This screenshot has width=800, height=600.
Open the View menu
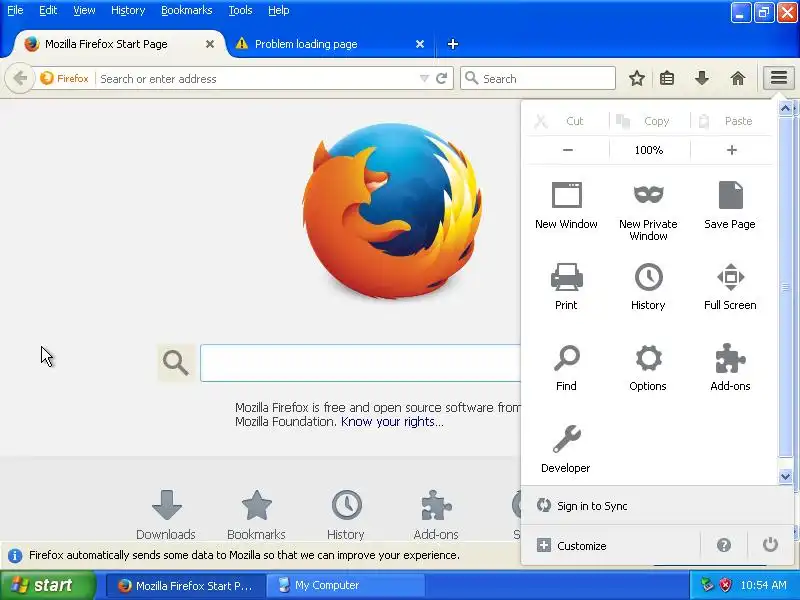84,10
